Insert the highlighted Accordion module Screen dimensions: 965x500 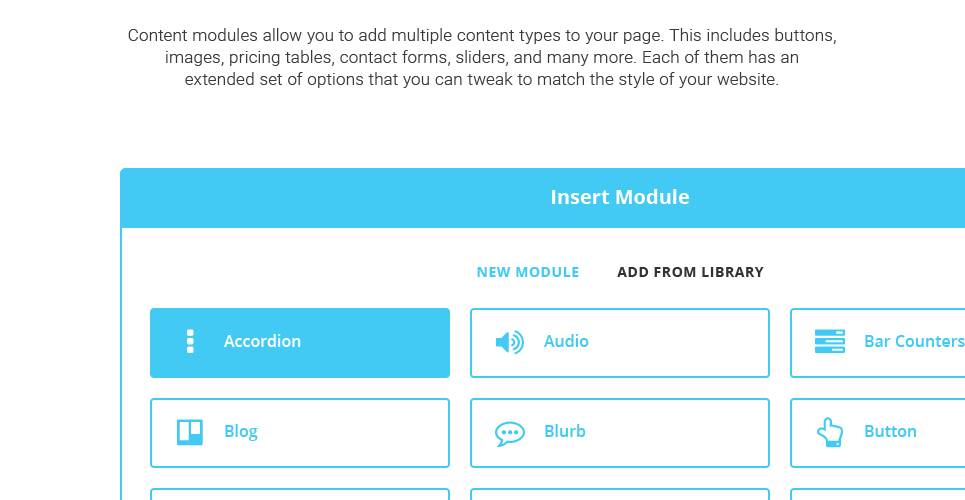(x=300, y=343)
